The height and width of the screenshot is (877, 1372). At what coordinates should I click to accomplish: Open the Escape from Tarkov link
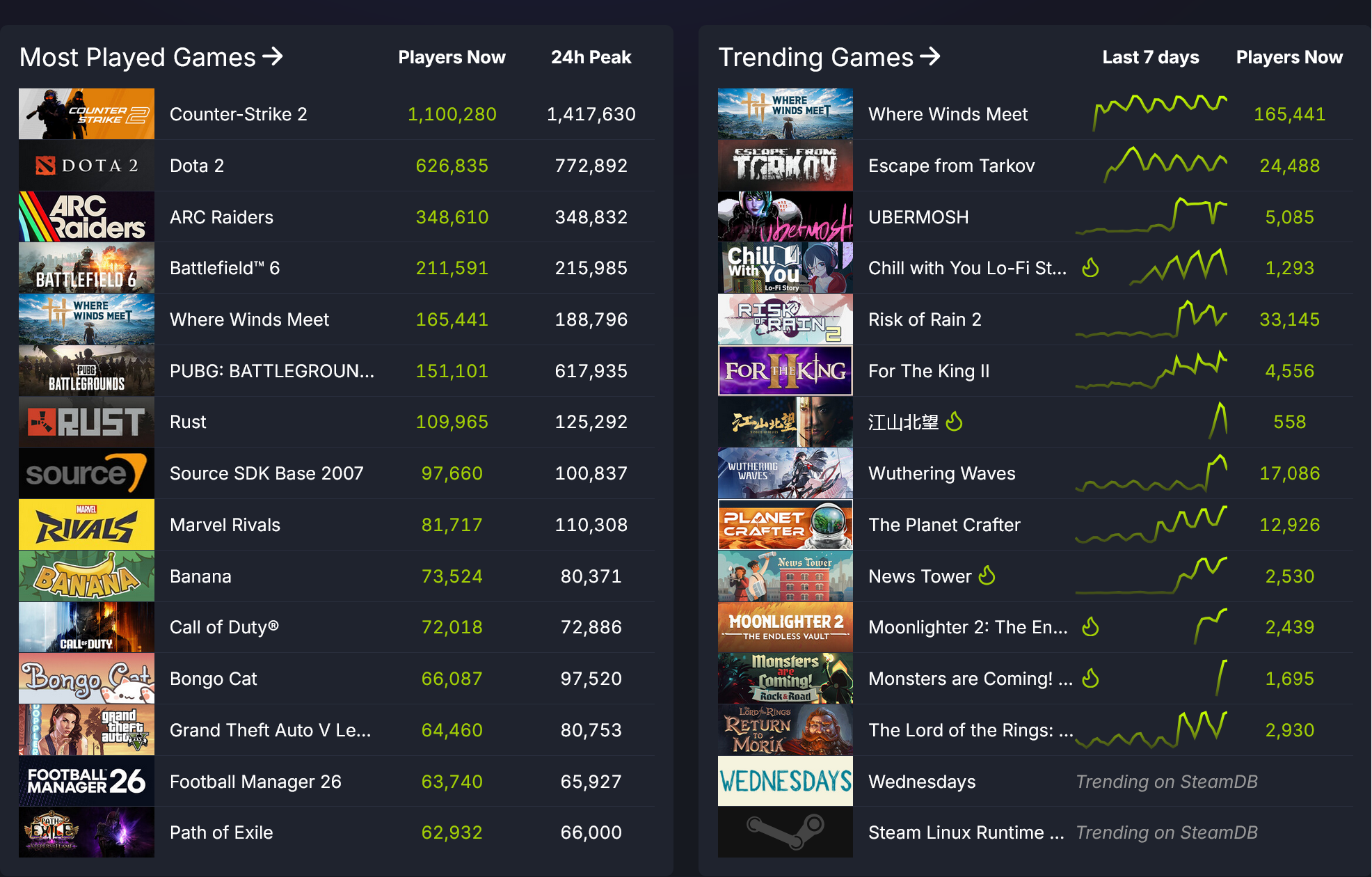coord(951,166)
